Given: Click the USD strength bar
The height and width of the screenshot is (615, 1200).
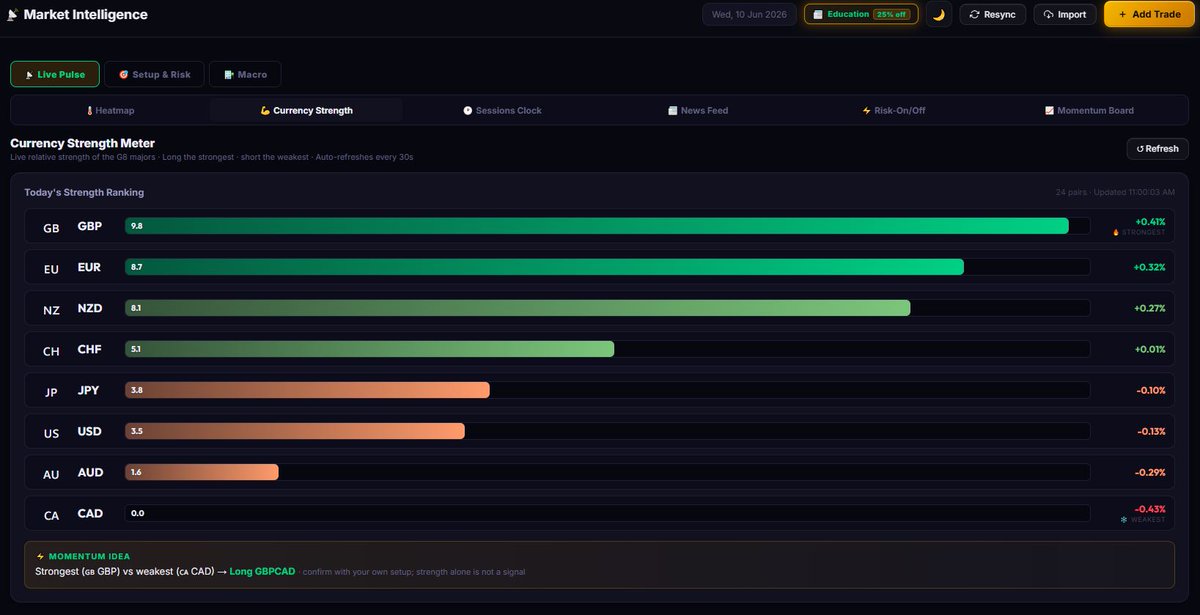Looking at the screenshot, I should click(x=295, y=431).
